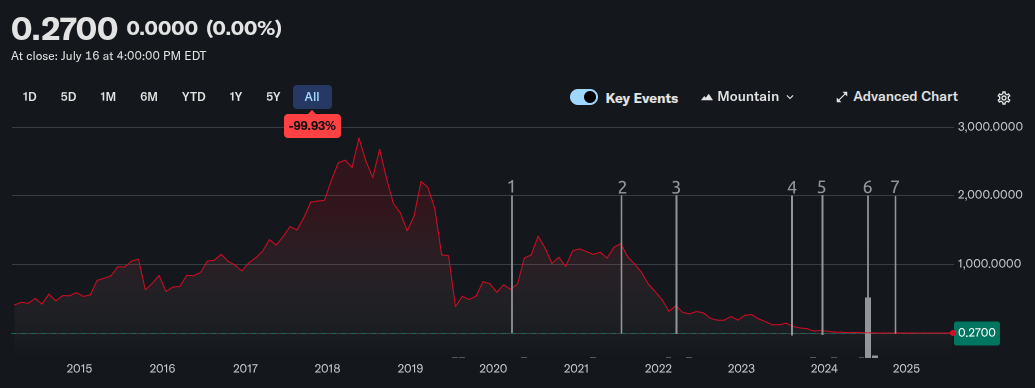Click key event marker 7

(x=895, y=187)
